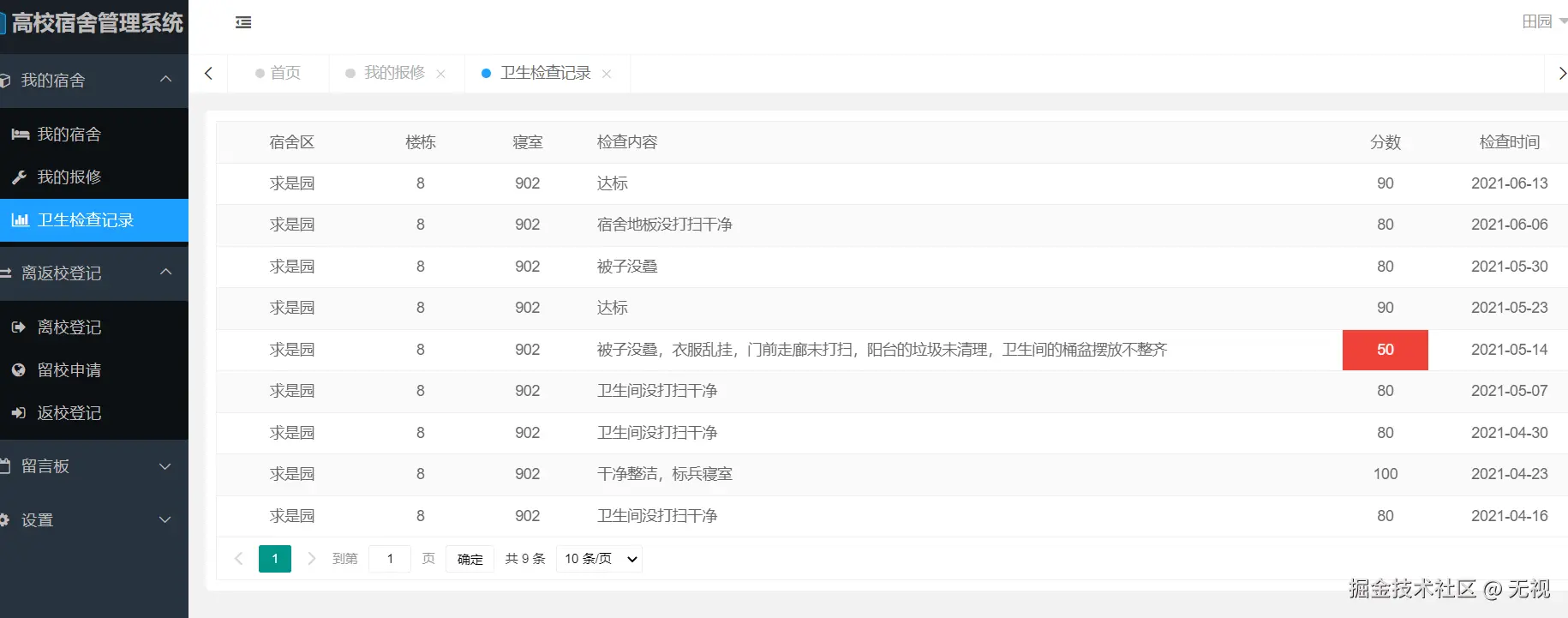Click the chart icon beside 卫生检查记录
The width and height of the screenshot is (1568, 618).
click(x=20, y=220)
